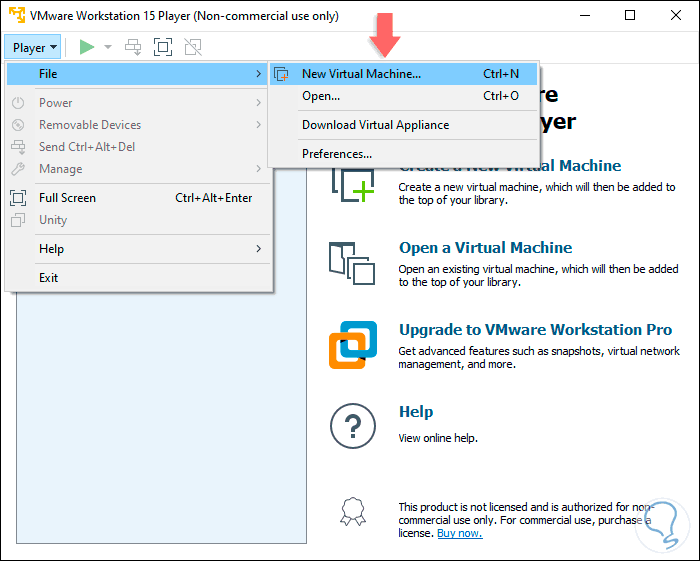This screenshot has height=561, width=700.
Task: Choose Send Ctrl+Alt+Del menu entry
Action: (x=137, y=147)
